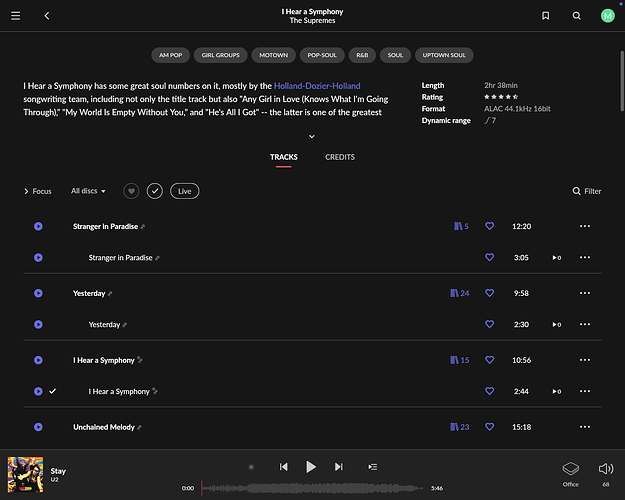Open the now playing track title Stay

[x=58, y=471]
